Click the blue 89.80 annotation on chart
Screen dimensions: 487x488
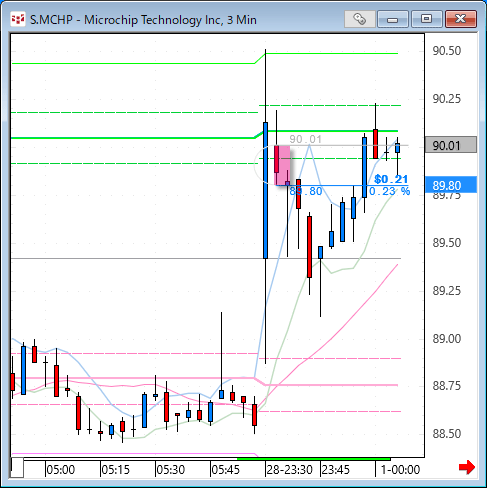pos(306,191)
